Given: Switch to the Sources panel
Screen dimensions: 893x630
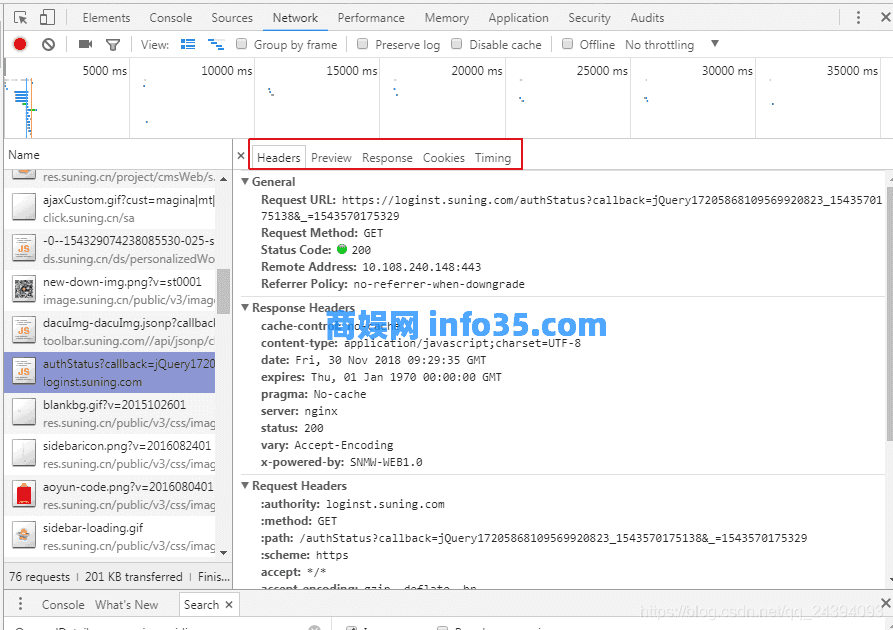Looking at the screenshot, I should (x=232, y=18).
